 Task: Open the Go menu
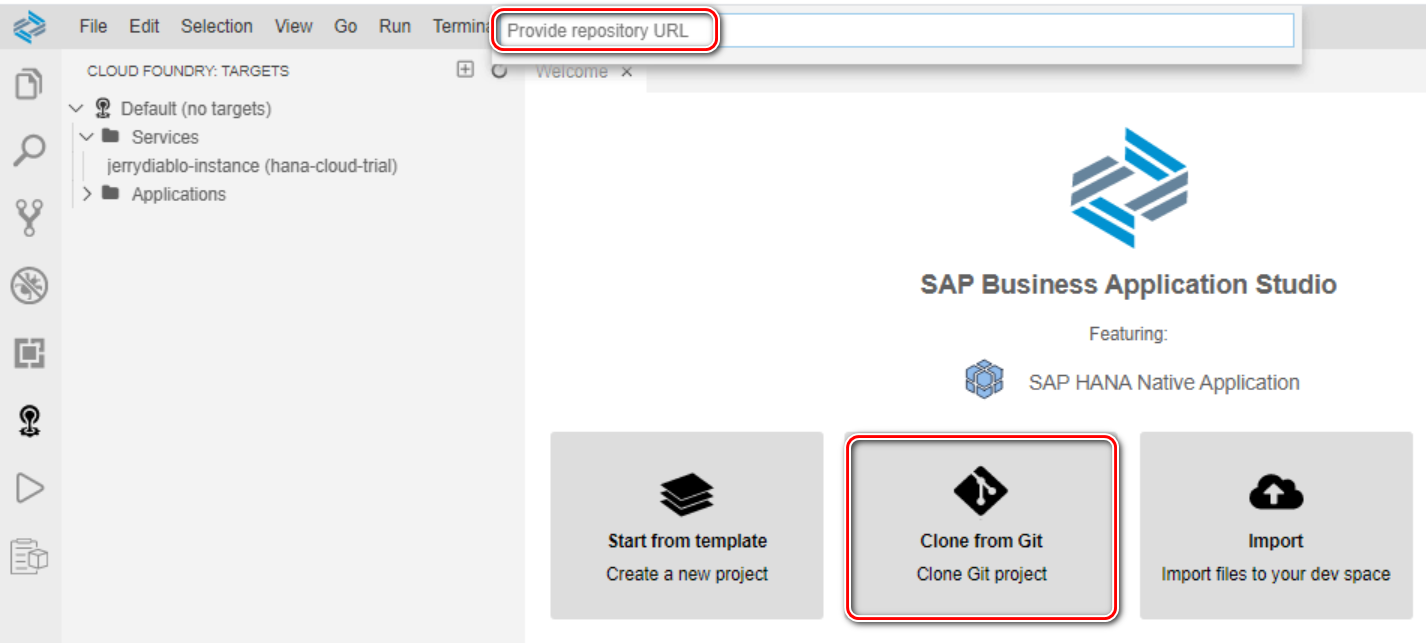click(x=346, y=27)
